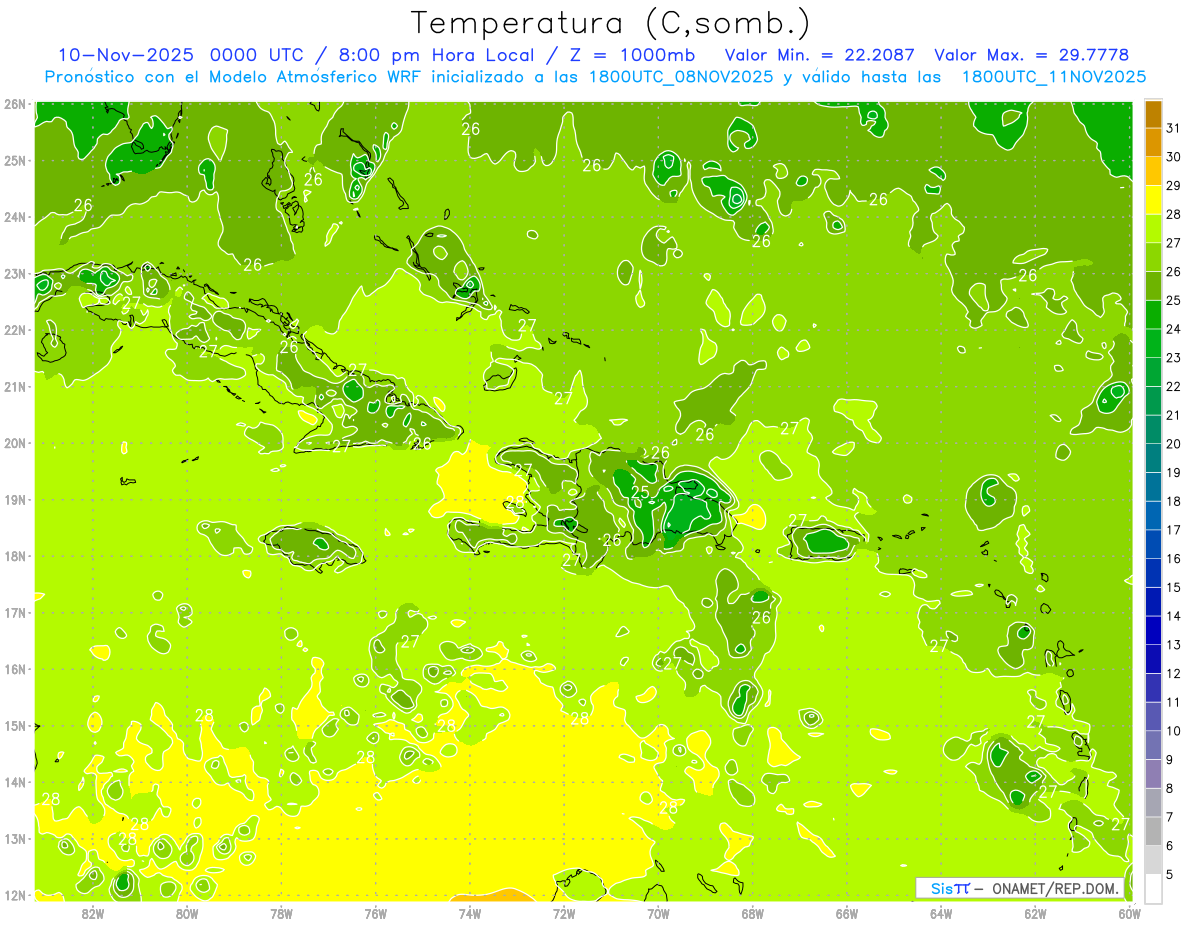Screen dimensions: 1200x927
Task: Click the '22N' latitude axis label
Action: 14,330
